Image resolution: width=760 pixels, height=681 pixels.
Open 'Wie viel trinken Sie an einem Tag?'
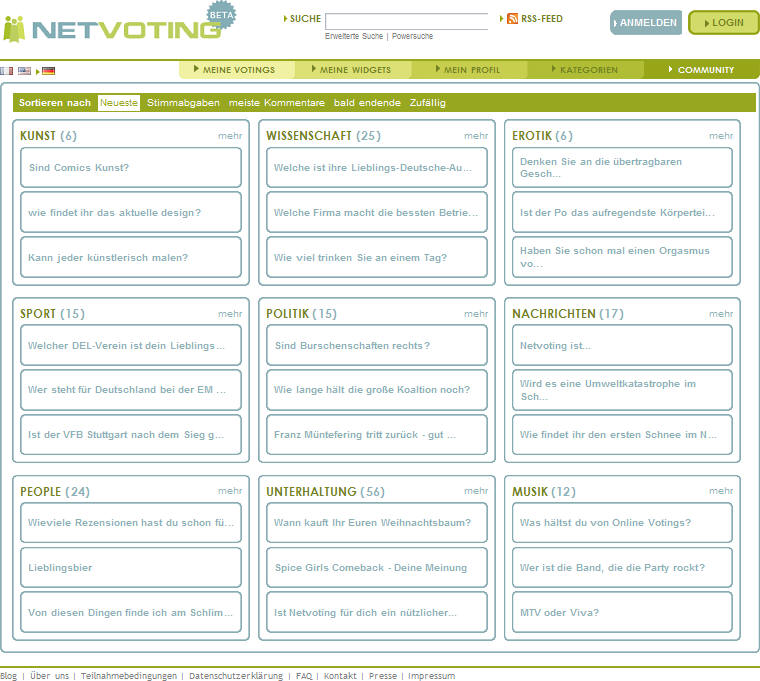[377, 257]
